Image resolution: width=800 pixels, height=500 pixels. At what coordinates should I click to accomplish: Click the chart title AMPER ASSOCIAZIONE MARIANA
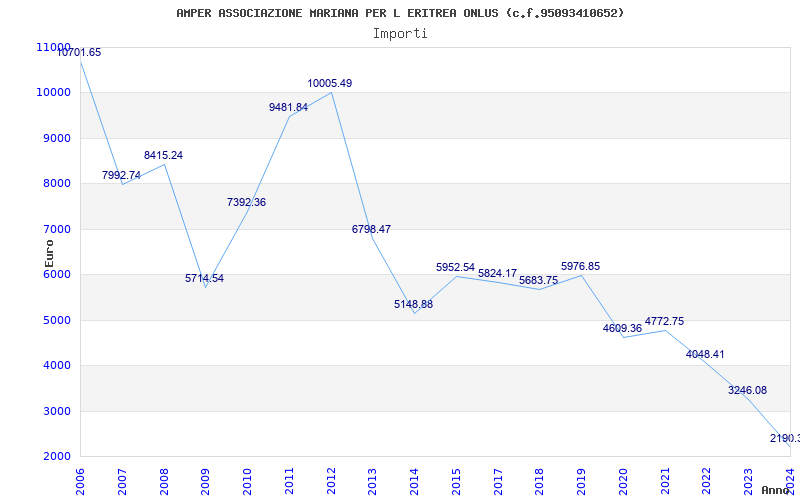pyautogui.click(x=400, y=13)
